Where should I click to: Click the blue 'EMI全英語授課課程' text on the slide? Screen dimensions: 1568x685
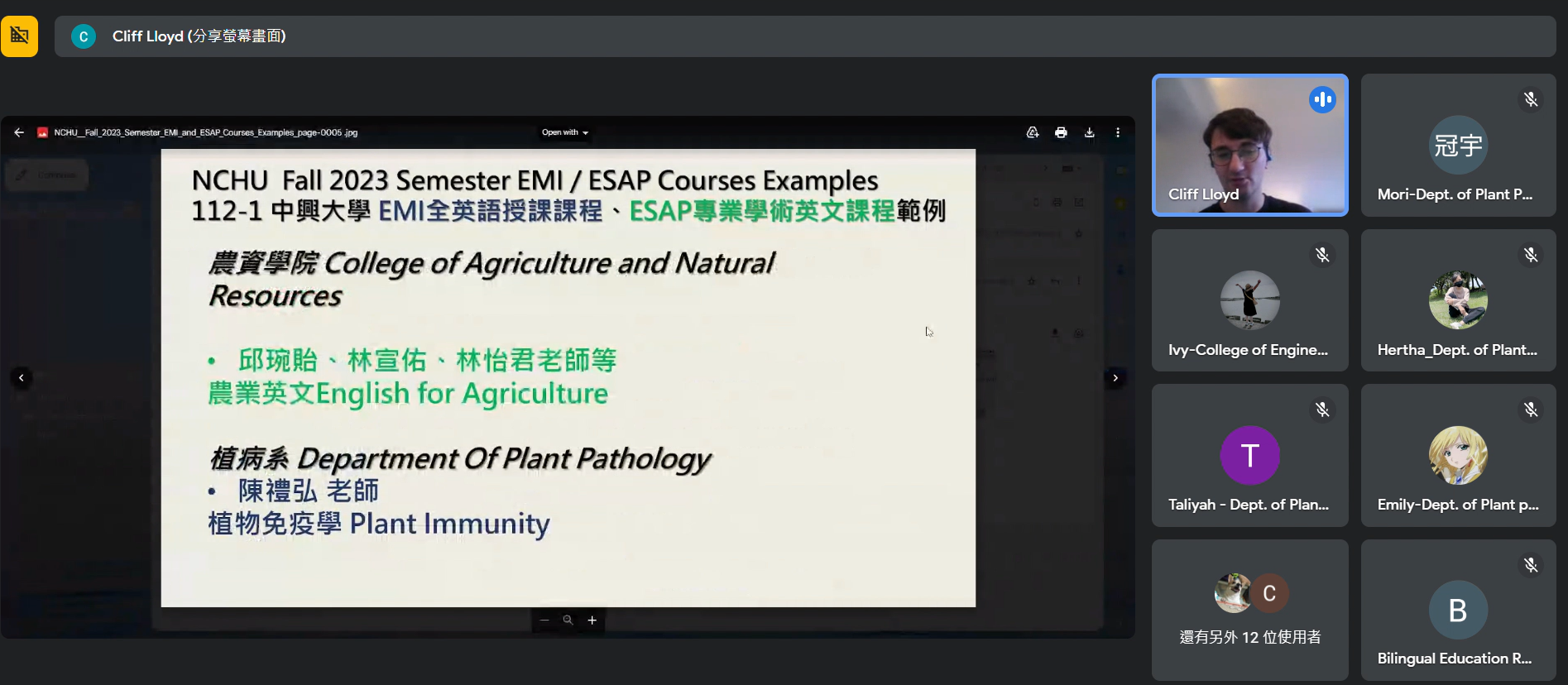click(x=491, y=211)
